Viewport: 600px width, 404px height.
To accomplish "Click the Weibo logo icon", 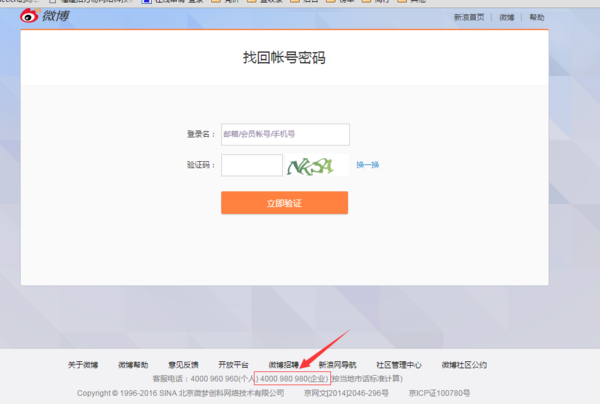I will (30, 16).
